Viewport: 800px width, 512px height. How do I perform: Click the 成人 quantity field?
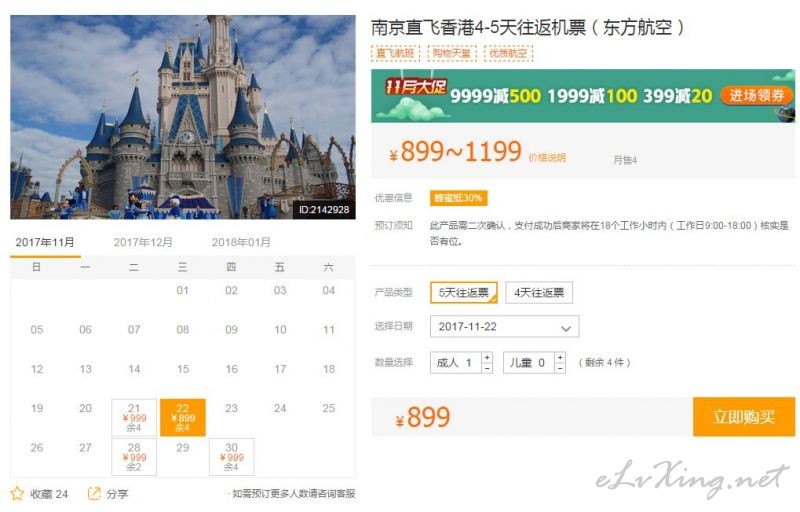click(456, 363)
